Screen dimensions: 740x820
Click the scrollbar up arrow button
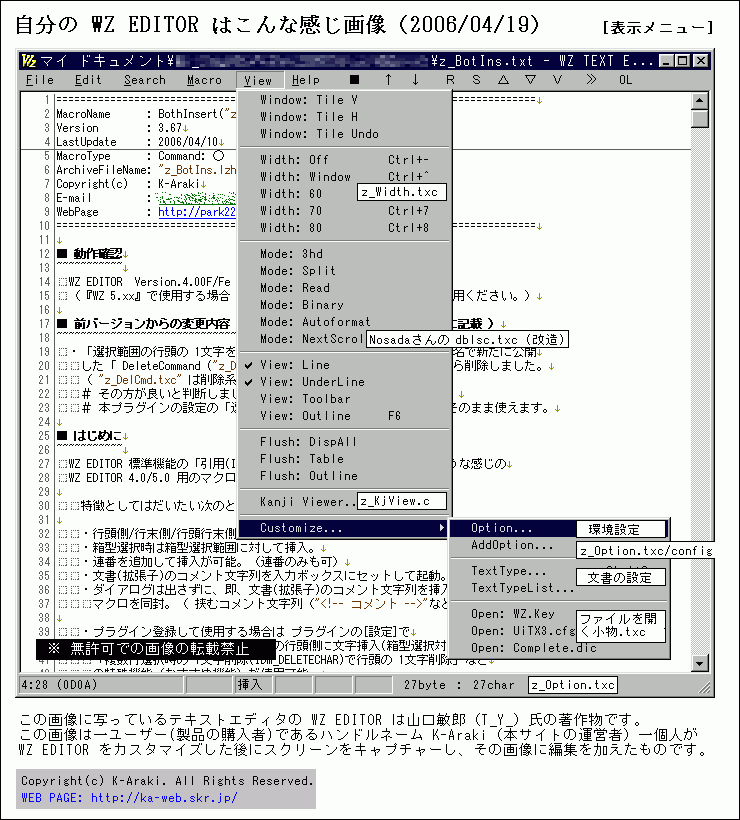[x=700, y=100]
